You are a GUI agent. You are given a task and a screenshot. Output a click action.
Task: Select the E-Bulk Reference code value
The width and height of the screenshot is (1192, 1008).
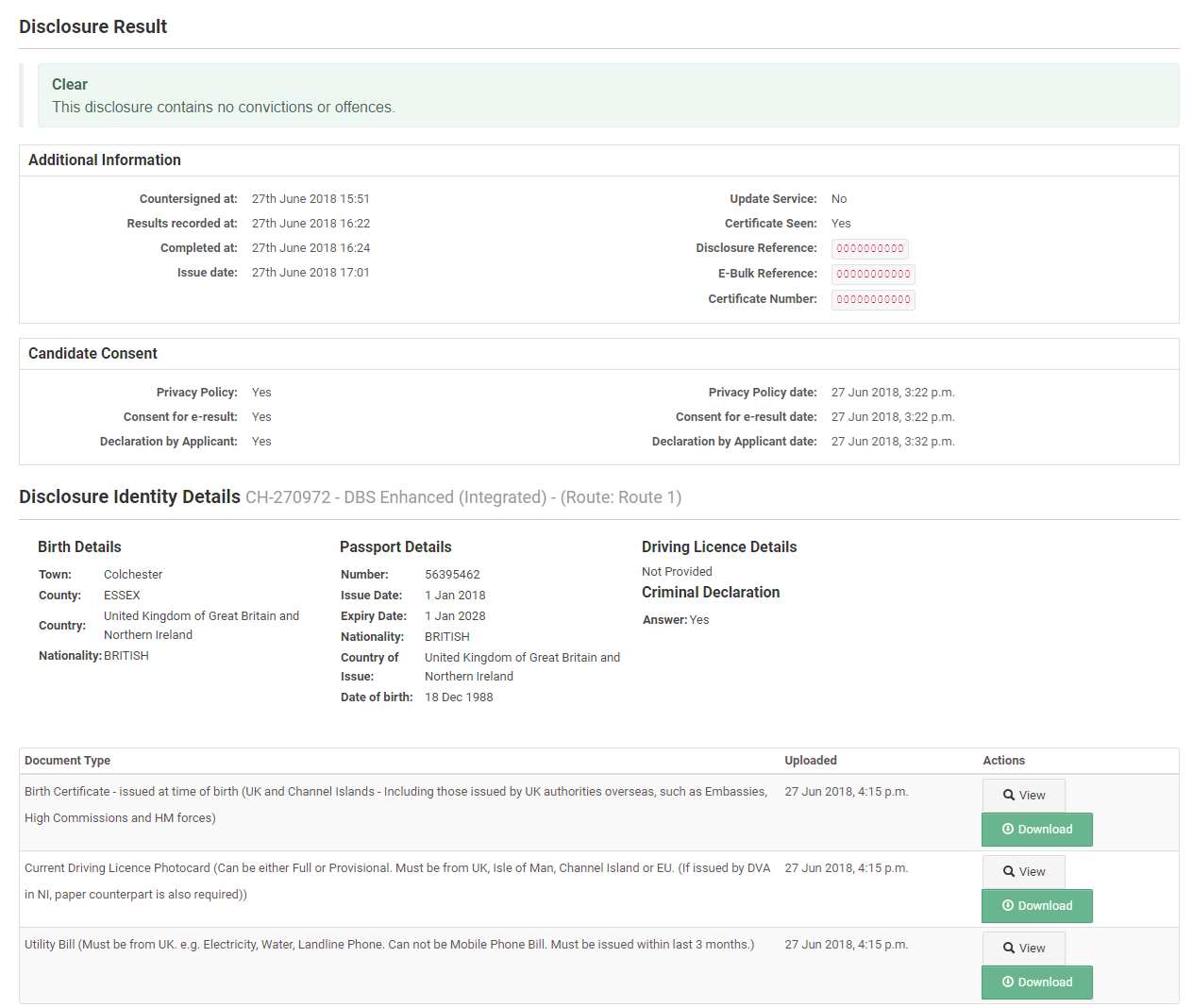click(873, 275)
